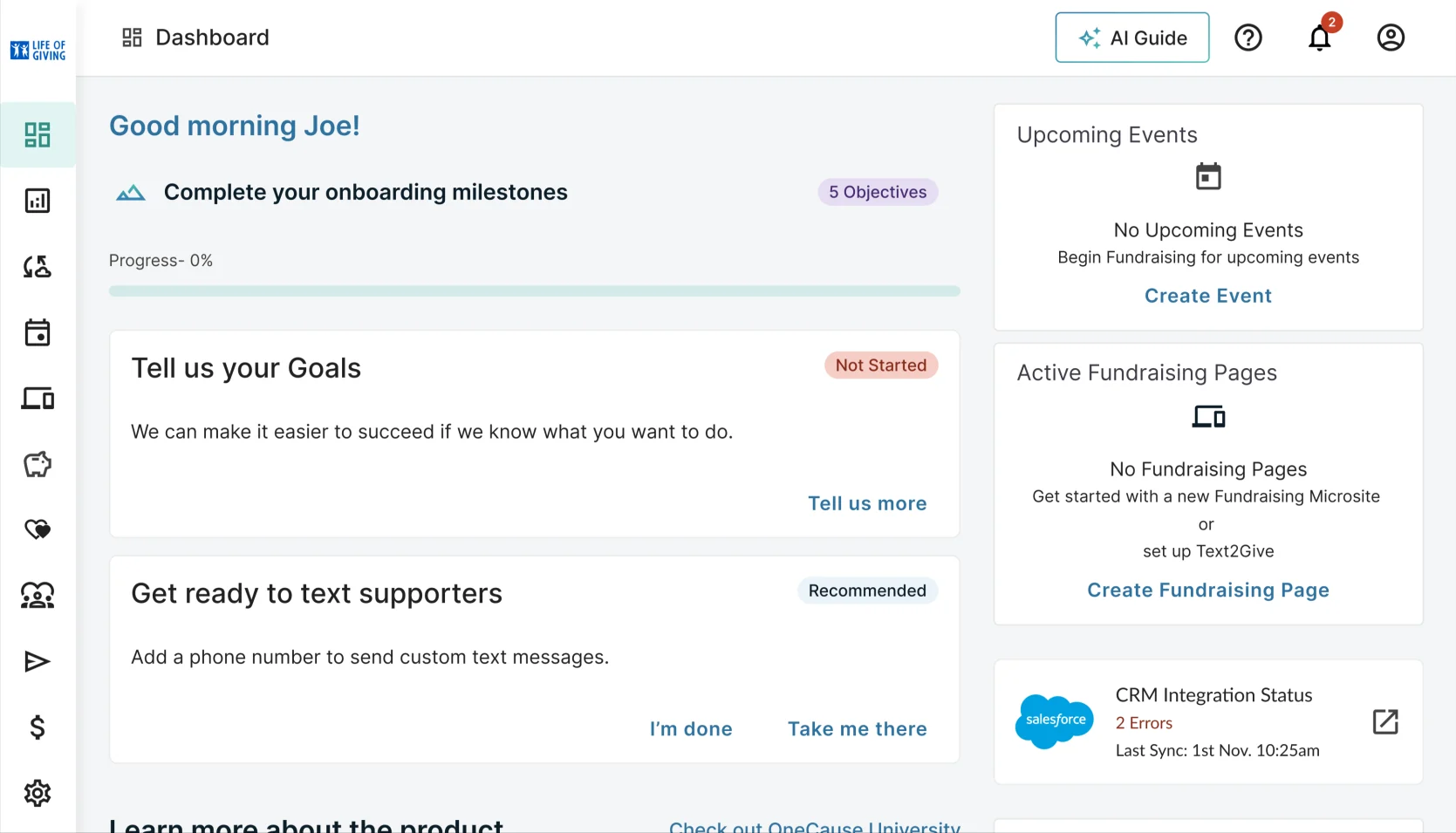Click the Not Started status badge

tap(881, 365)
